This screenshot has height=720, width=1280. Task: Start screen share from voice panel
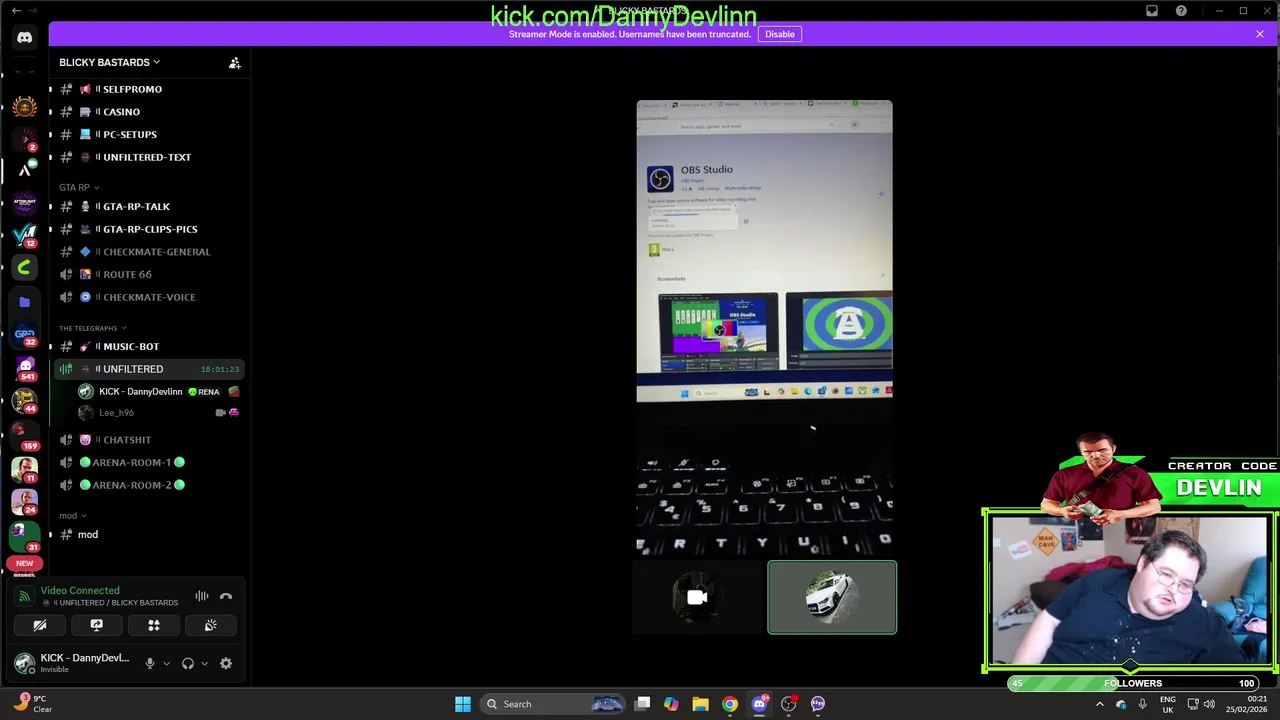97,625
